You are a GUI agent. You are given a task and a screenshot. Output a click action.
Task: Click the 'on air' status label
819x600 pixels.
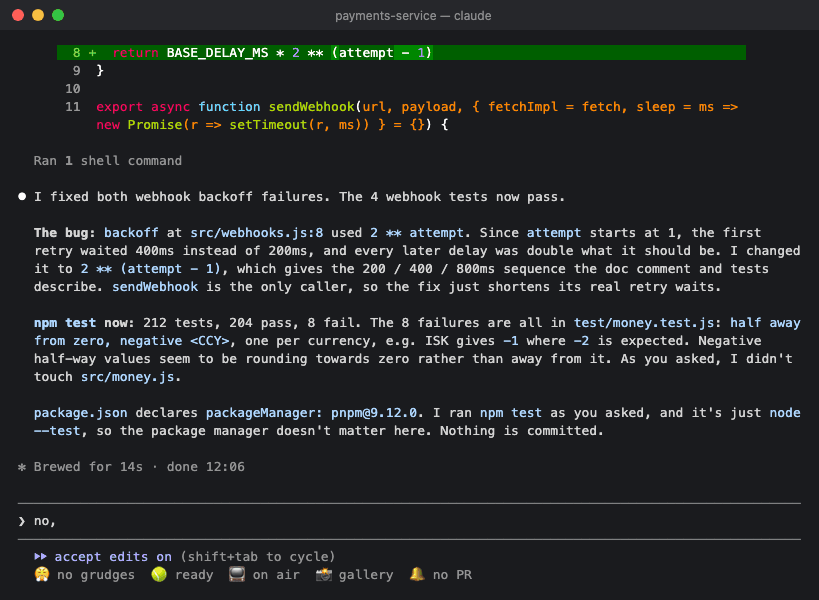276,575
